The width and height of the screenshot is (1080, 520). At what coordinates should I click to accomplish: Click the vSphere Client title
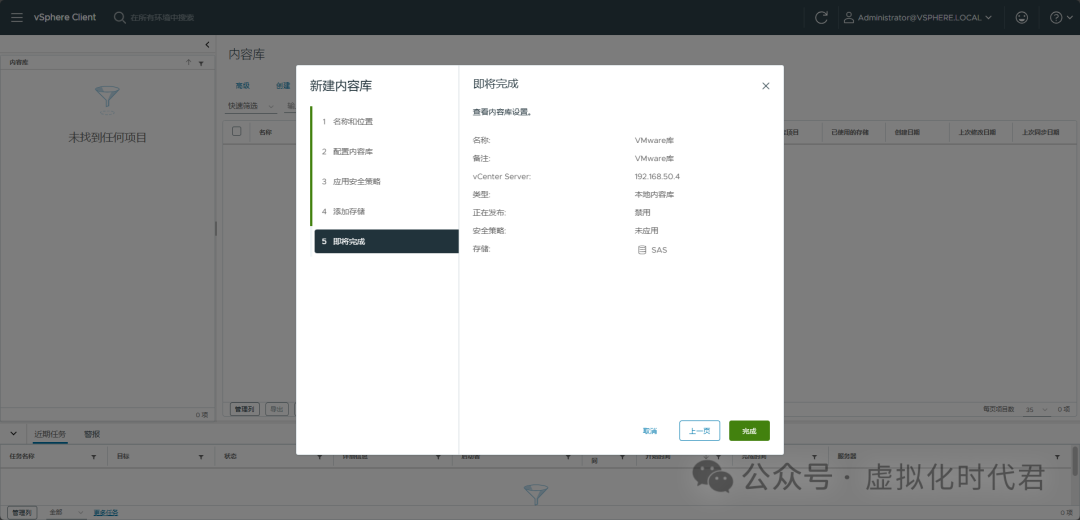coord(65,17)
